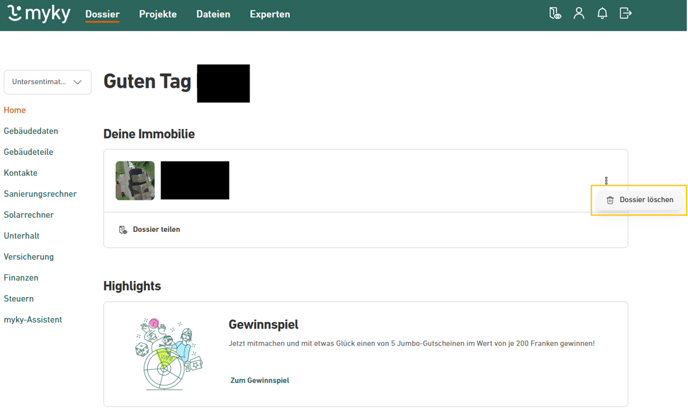Open the dossier share icon in header

pyautogui.click(x=555, y=14)
